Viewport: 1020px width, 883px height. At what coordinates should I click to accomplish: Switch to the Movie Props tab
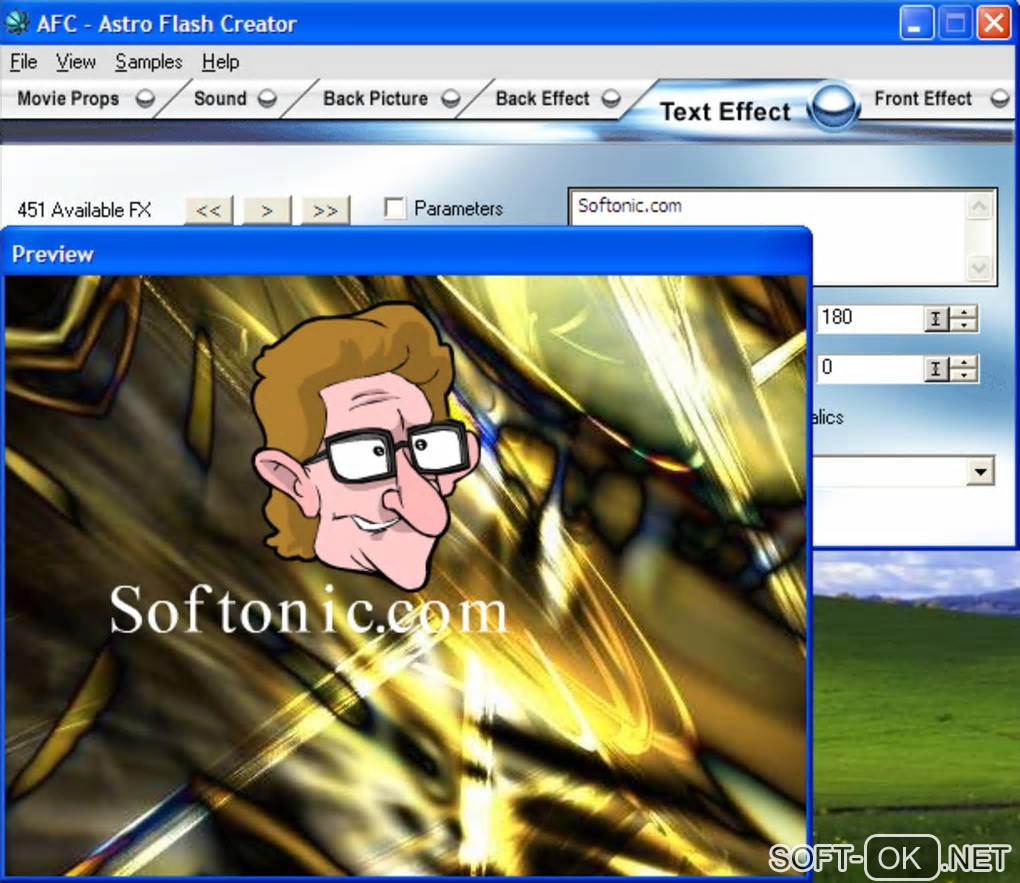coord(68,98)
